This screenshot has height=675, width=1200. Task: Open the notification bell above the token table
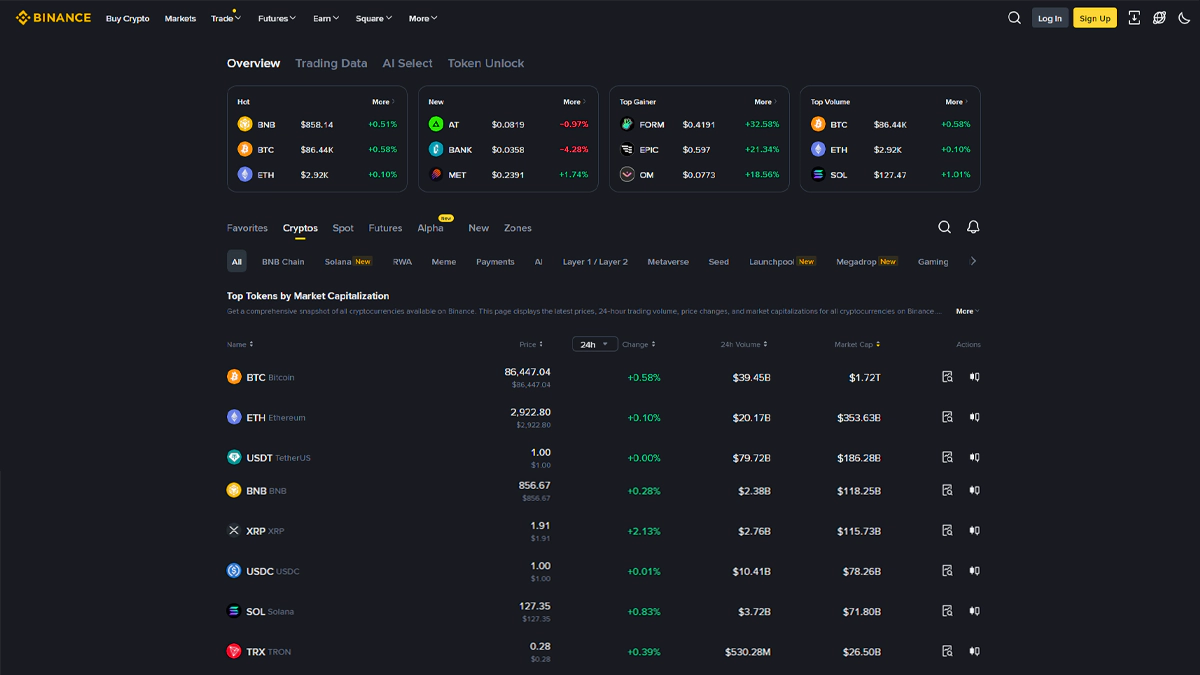coord(973,227)
